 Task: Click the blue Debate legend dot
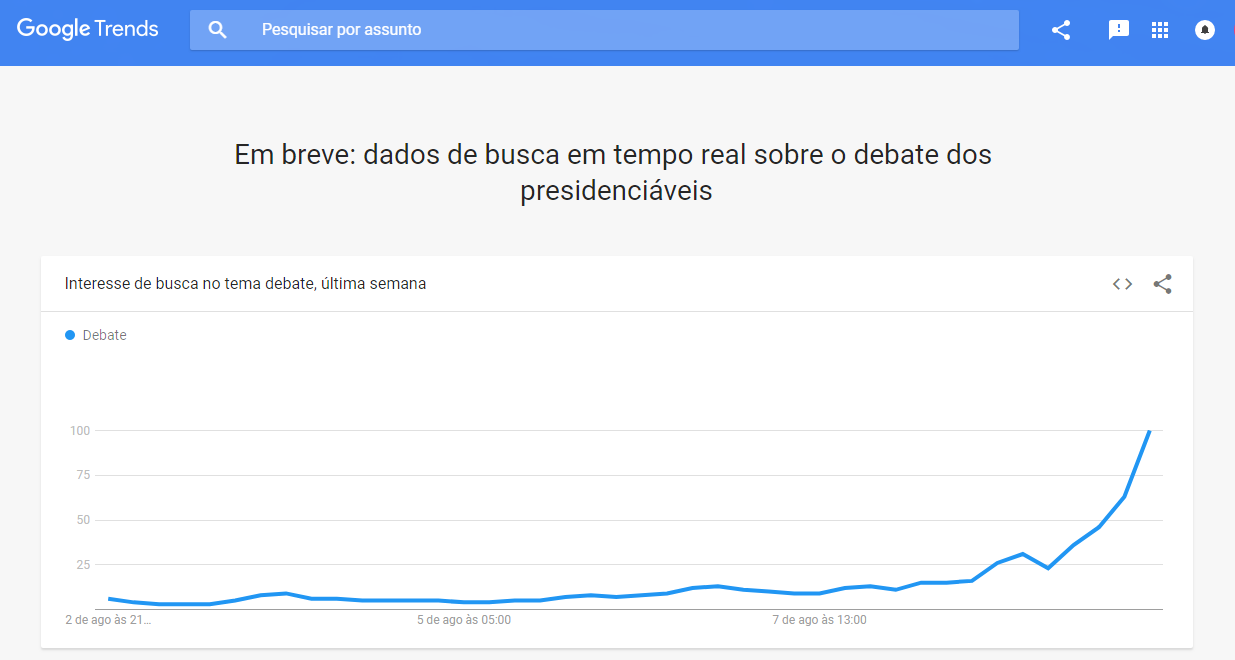click(70, 335)
